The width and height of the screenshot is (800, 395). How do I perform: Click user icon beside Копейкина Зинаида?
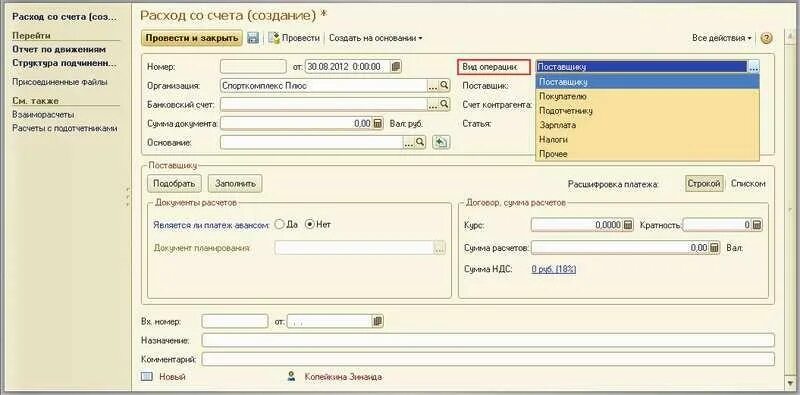pyautogui.click(x=291, y=377)
